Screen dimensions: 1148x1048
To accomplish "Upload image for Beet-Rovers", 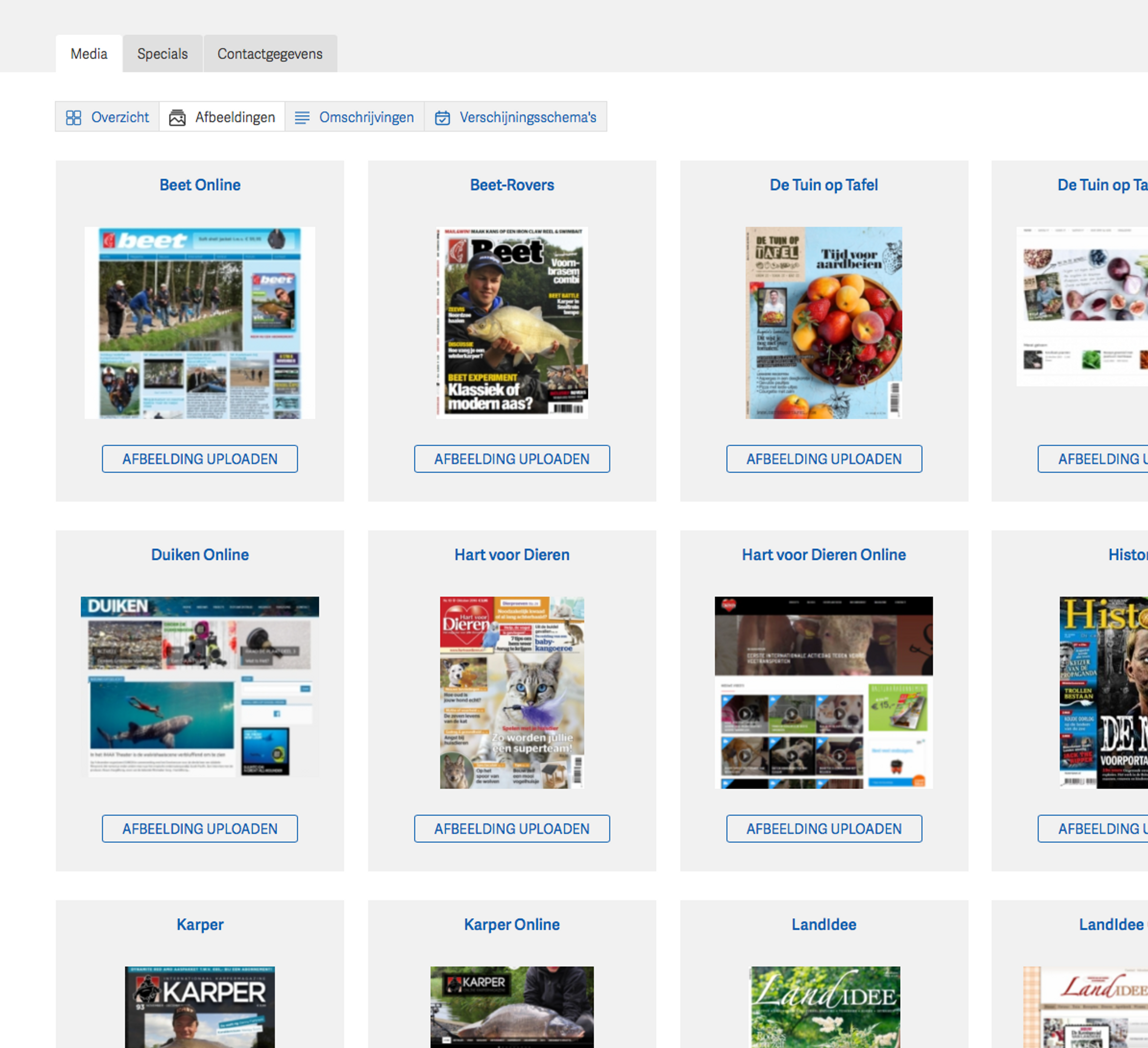I will (x=512, y=459).
